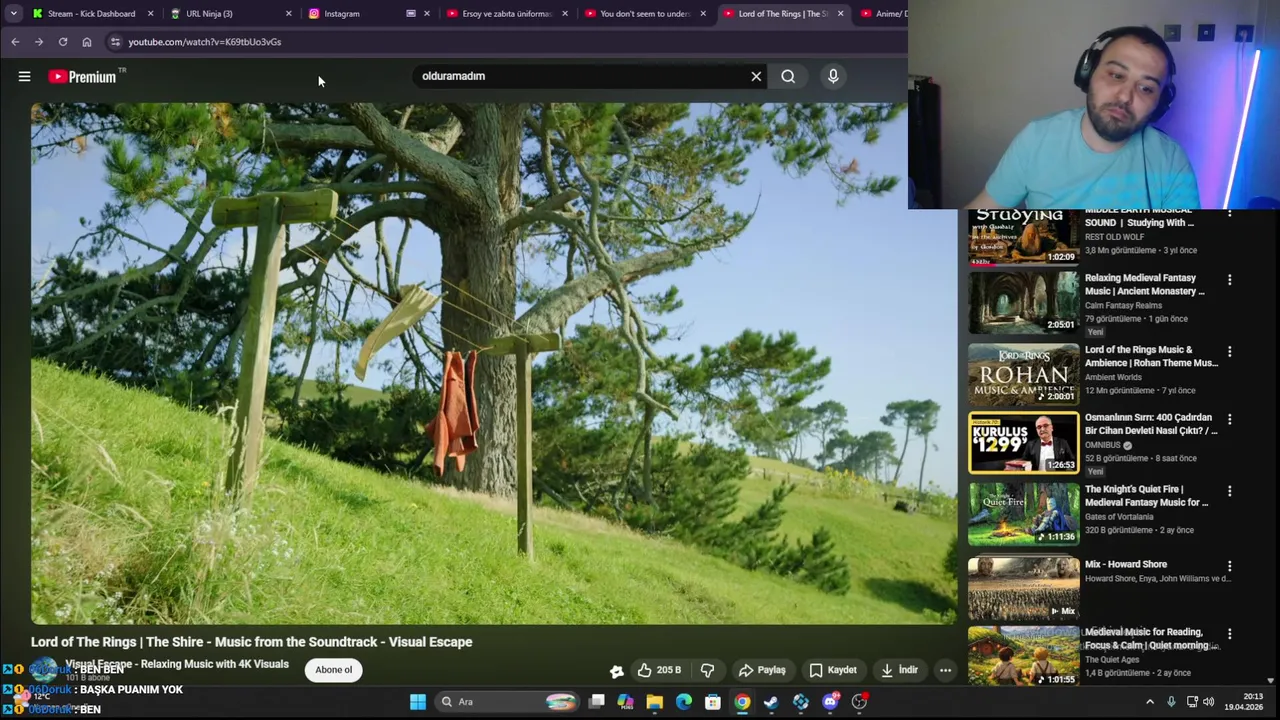Share the video with the Paylaş button
This screenshot has width=1280, height=720.
pyautogui.click(x=762, y=670)
